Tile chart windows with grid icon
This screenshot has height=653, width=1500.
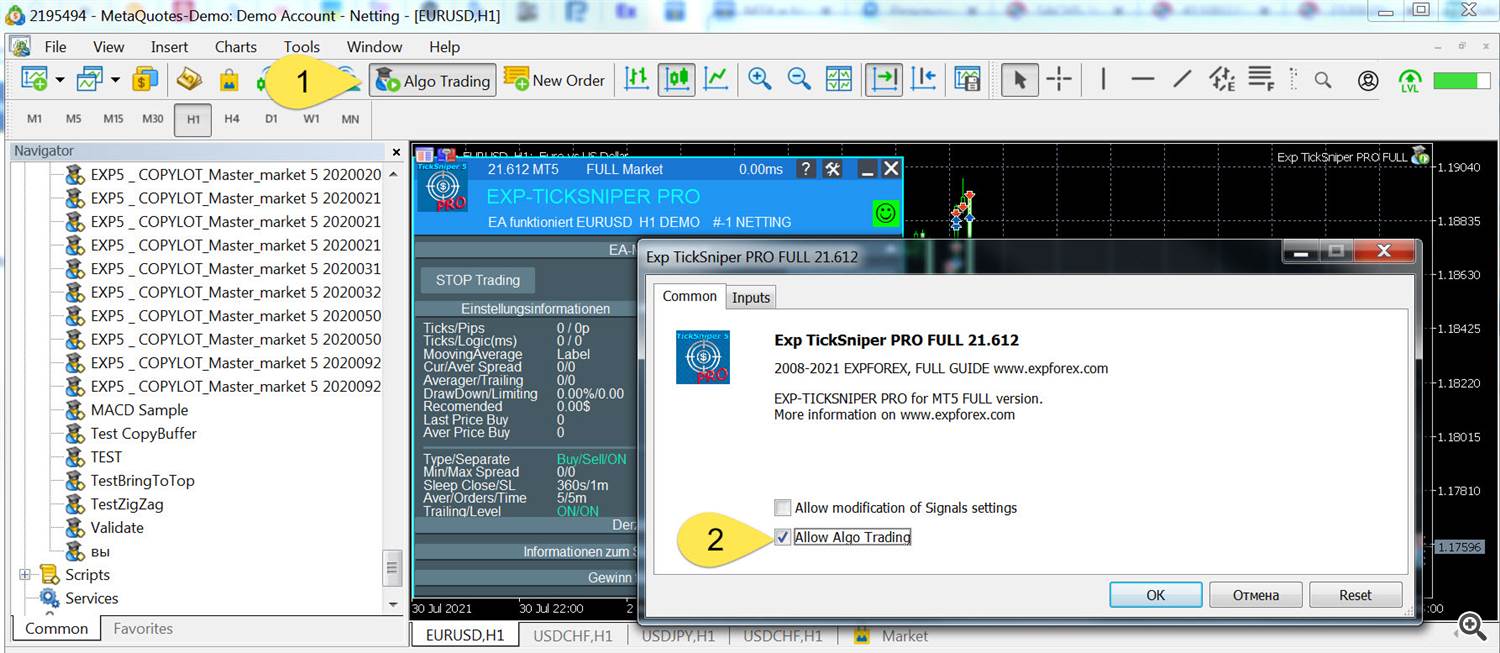pos(839,79)
